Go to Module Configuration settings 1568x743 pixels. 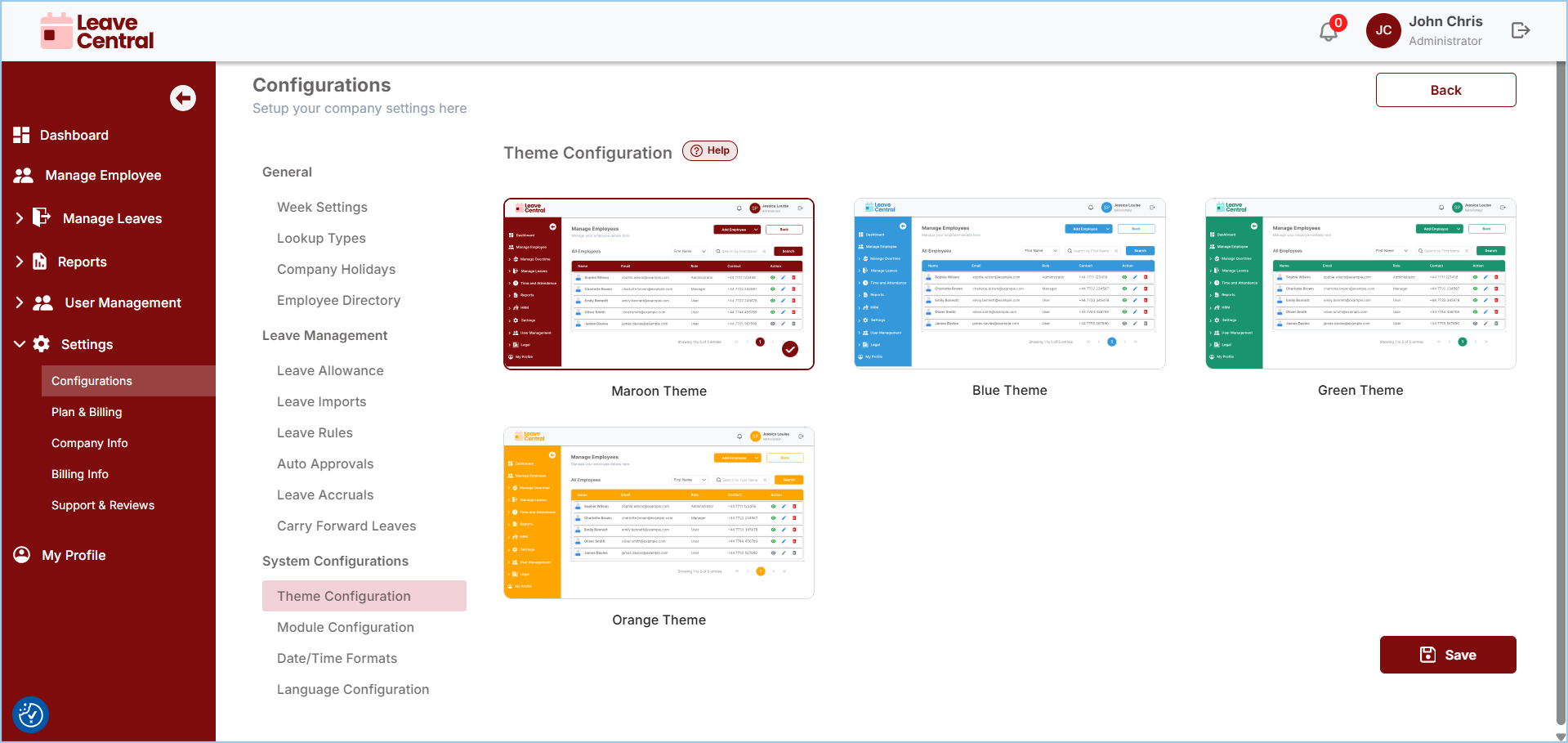click(345, 627)
